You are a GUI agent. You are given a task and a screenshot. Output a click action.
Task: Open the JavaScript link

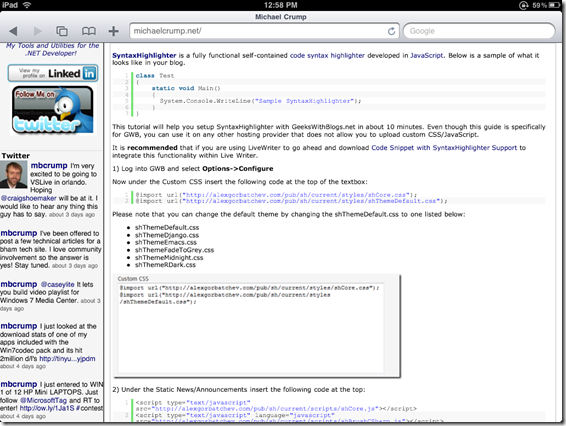[x=426, y=55]
